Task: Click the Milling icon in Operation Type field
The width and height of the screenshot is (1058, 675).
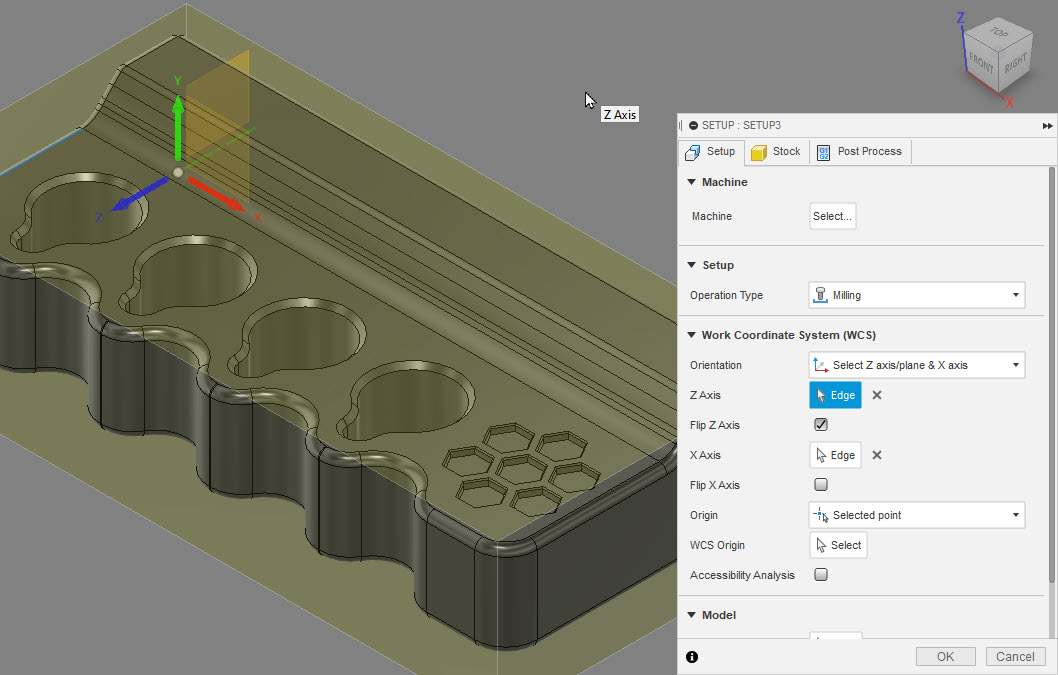Action: (x=821, y=295)
